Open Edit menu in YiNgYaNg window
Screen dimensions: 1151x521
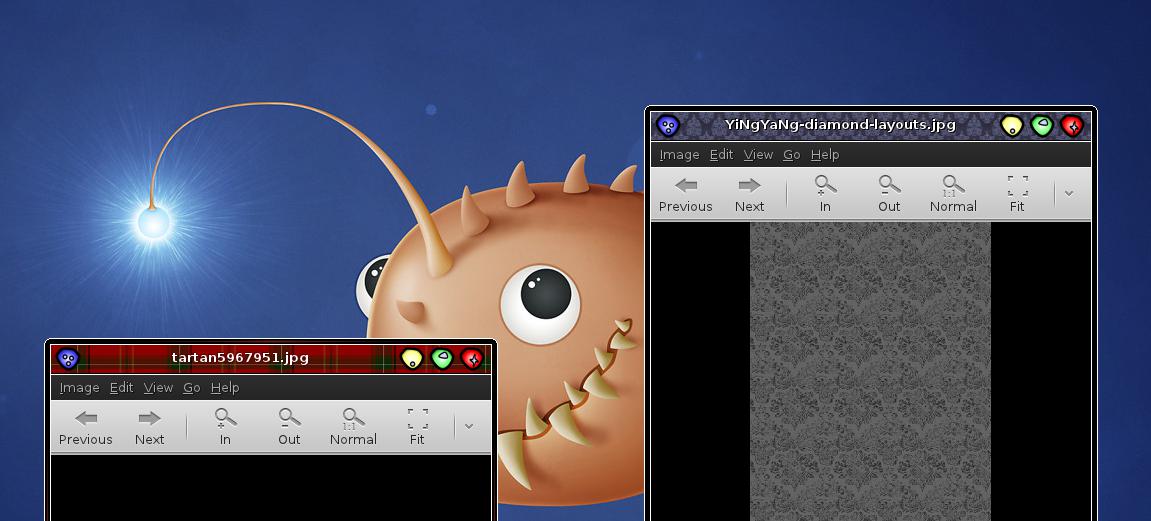pyautogui.click(x=722, y=155)
